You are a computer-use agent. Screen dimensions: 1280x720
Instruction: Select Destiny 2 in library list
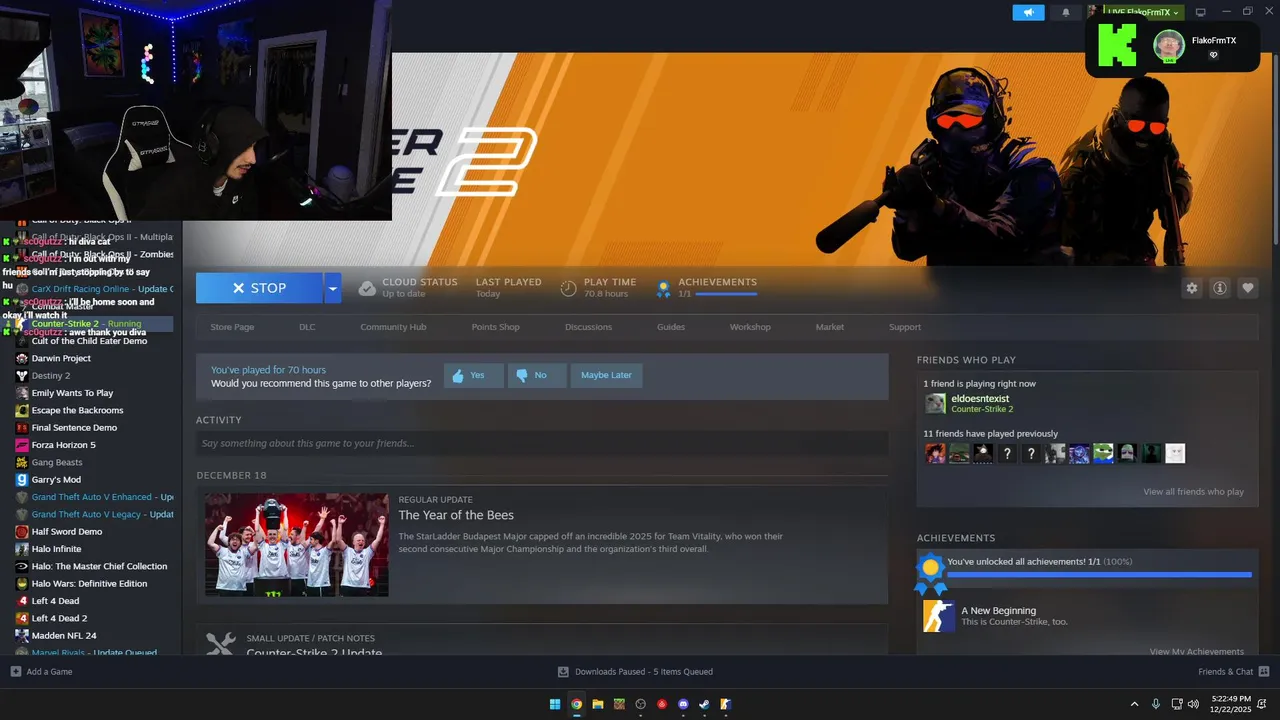point(51,376)
